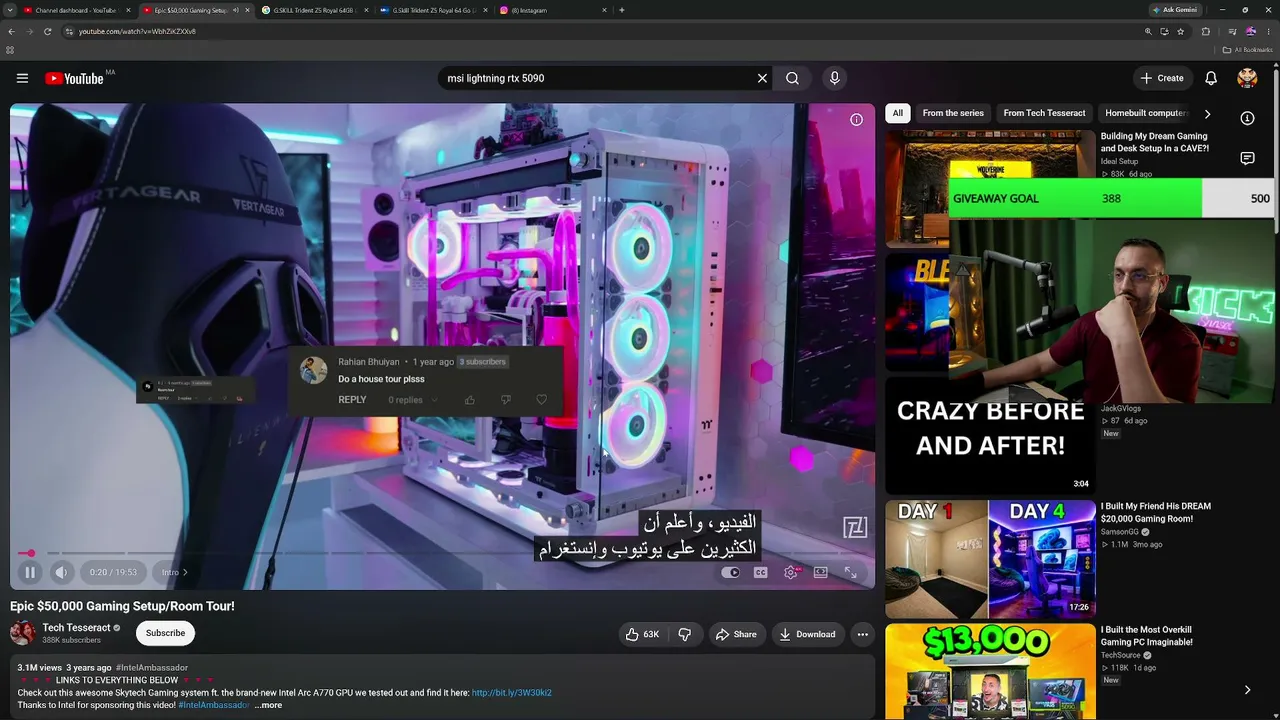Select the Homebuilt computers chip
This screenshot has width=1280, height=720.
point(1146,113)
